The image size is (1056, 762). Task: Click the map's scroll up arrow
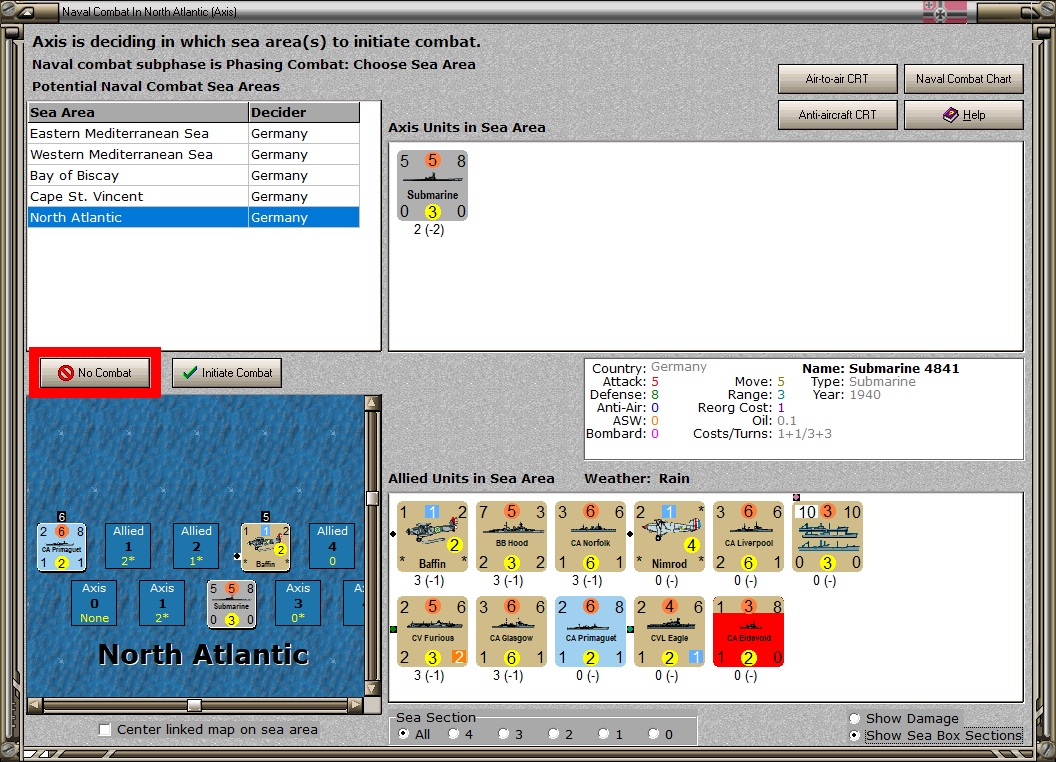372,403
